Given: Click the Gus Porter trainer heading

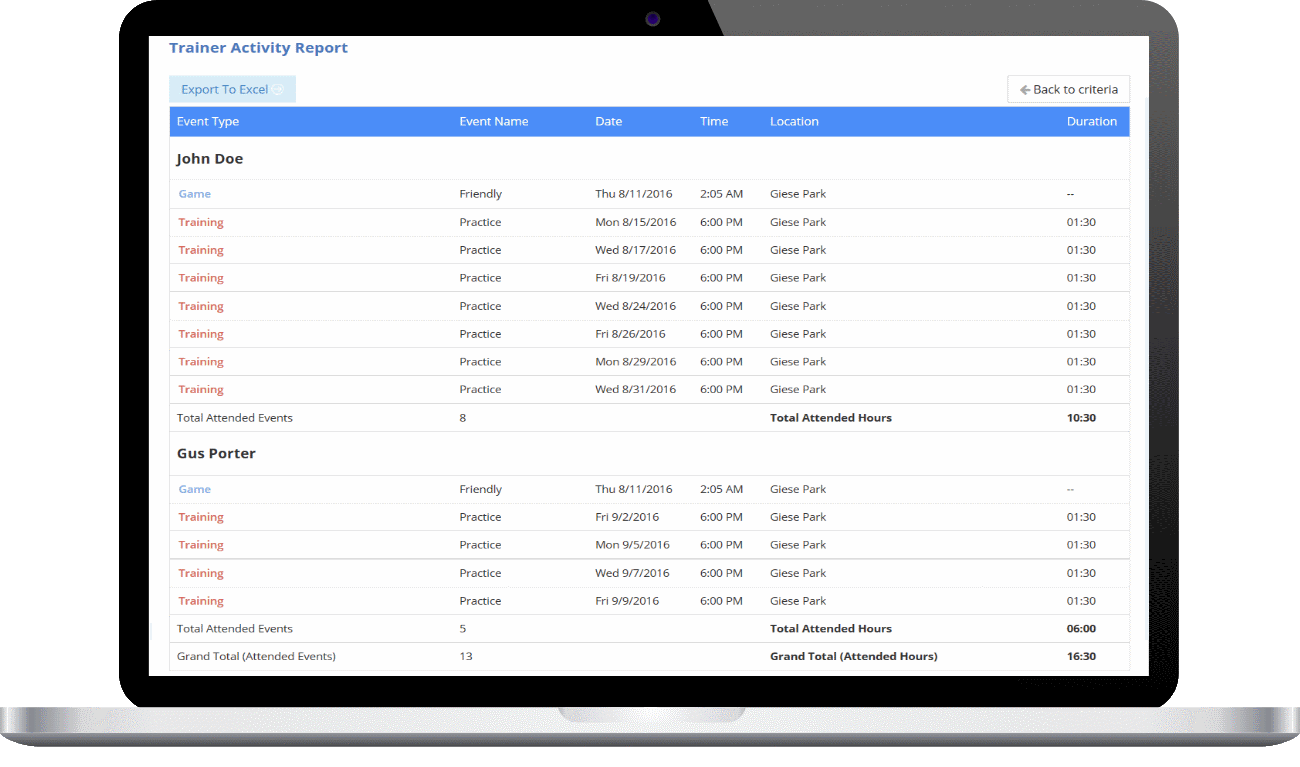Looking at the screenshot, I should tap(216, 454).
